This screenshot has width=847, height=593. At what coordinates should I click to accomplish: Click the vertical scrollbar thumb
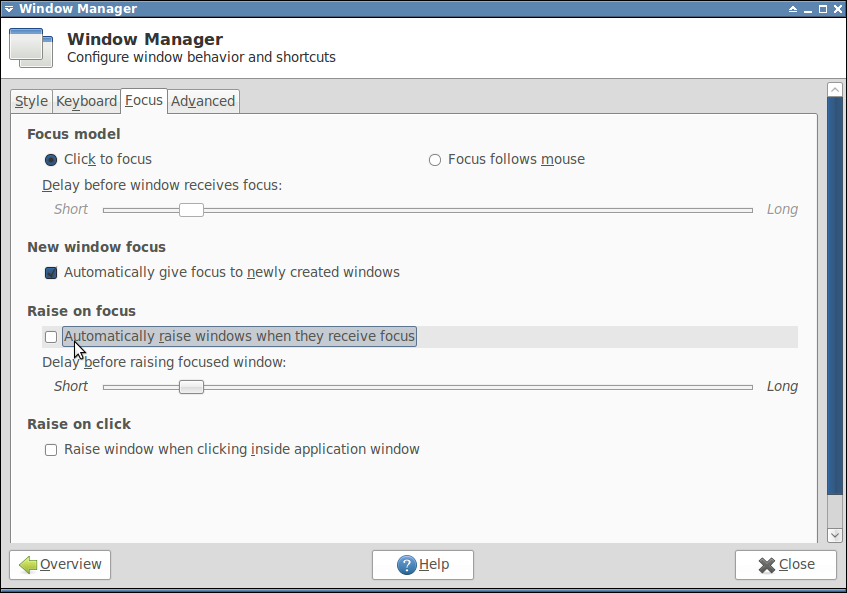tap(835, 300)
